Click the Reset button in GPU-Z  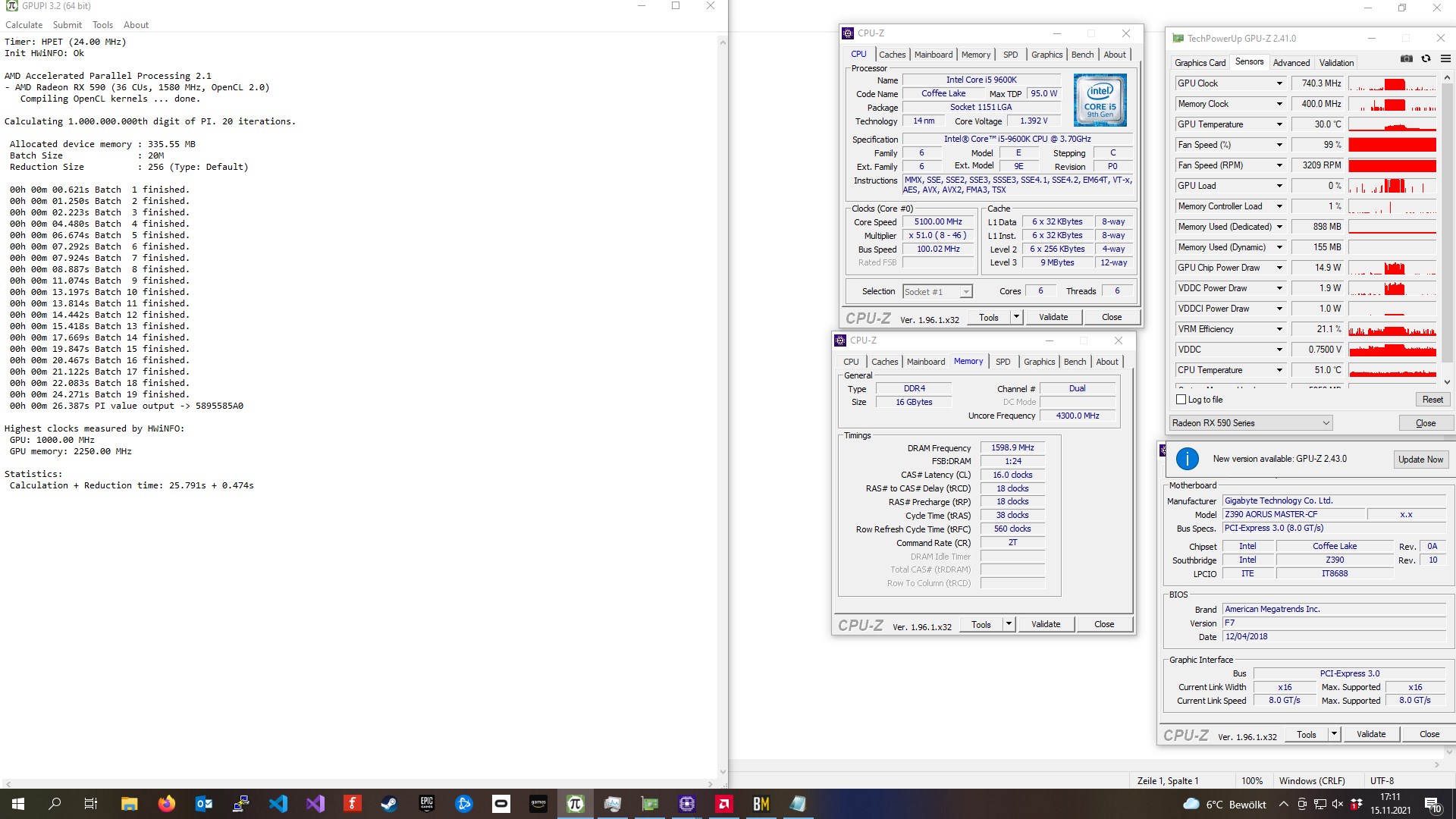tap(1432, 400)
